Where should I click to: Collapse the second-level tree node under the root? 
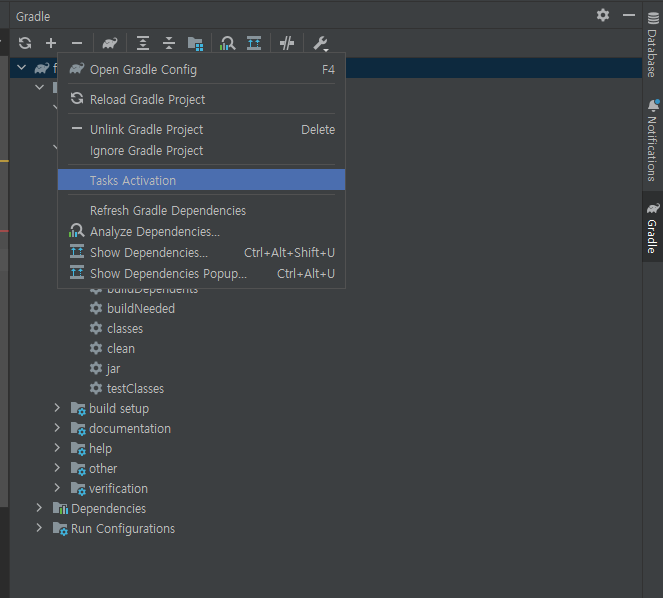tap(40, 87)
